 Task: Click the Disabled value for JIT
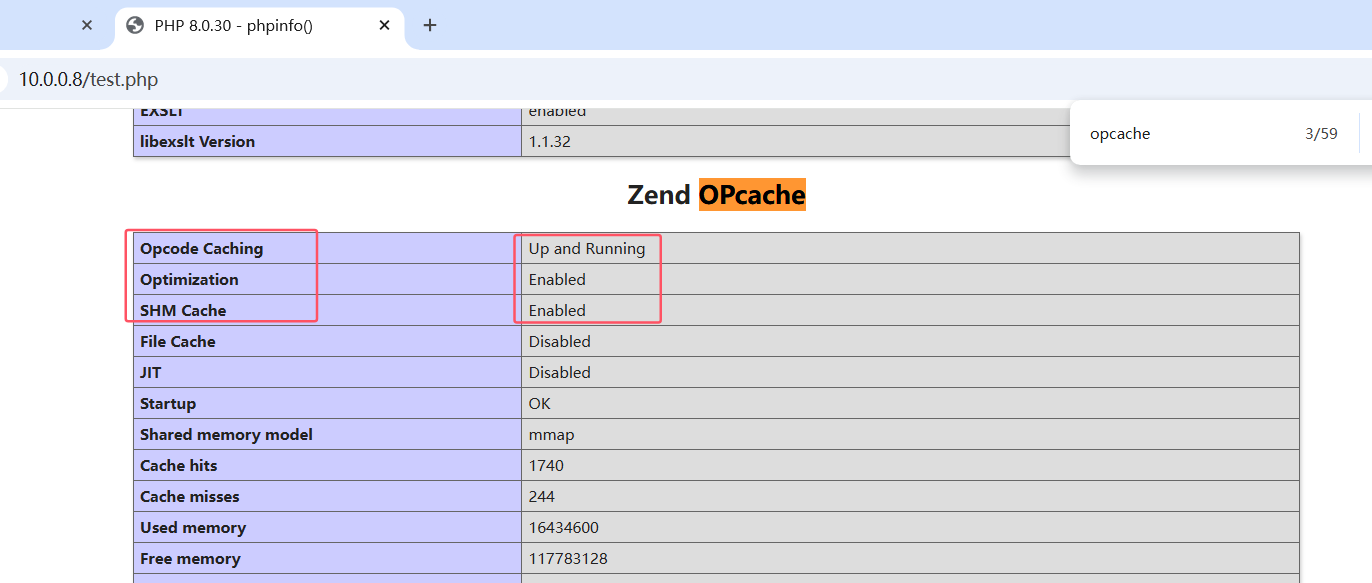point(560,372)
